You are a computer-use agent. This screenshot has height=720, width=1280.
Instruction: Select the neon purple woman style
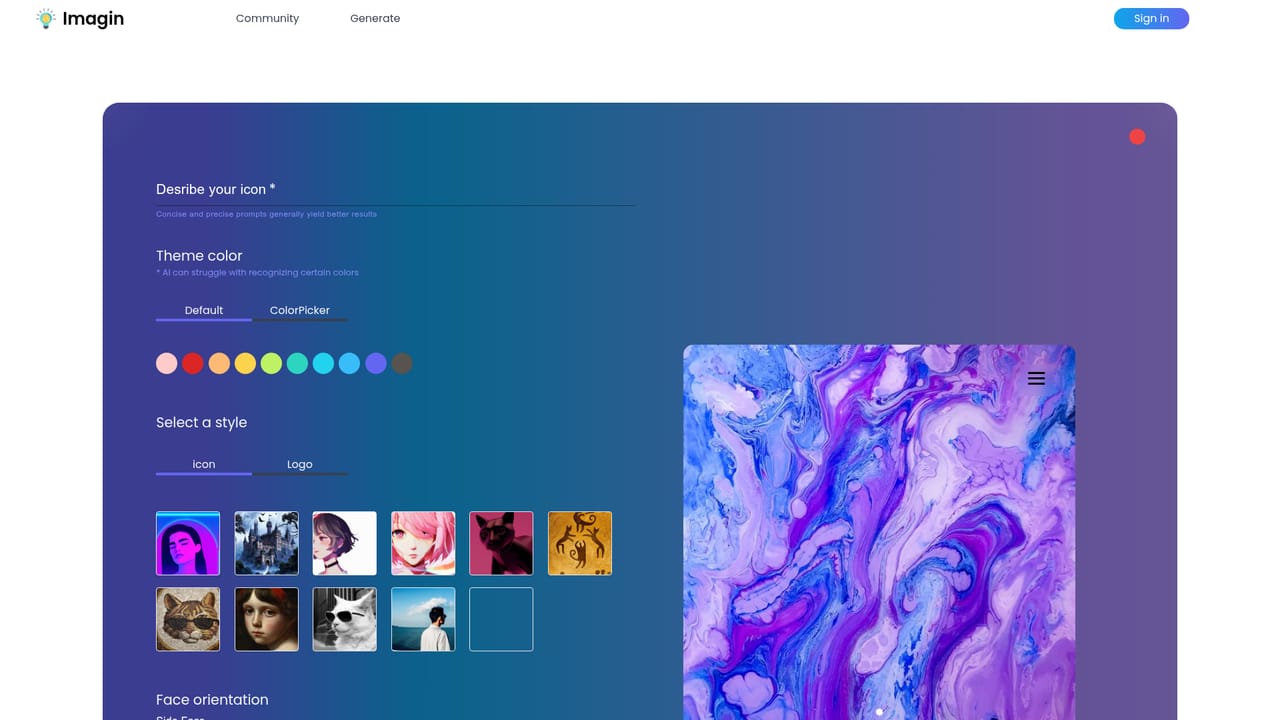click(x=188, y=543)
